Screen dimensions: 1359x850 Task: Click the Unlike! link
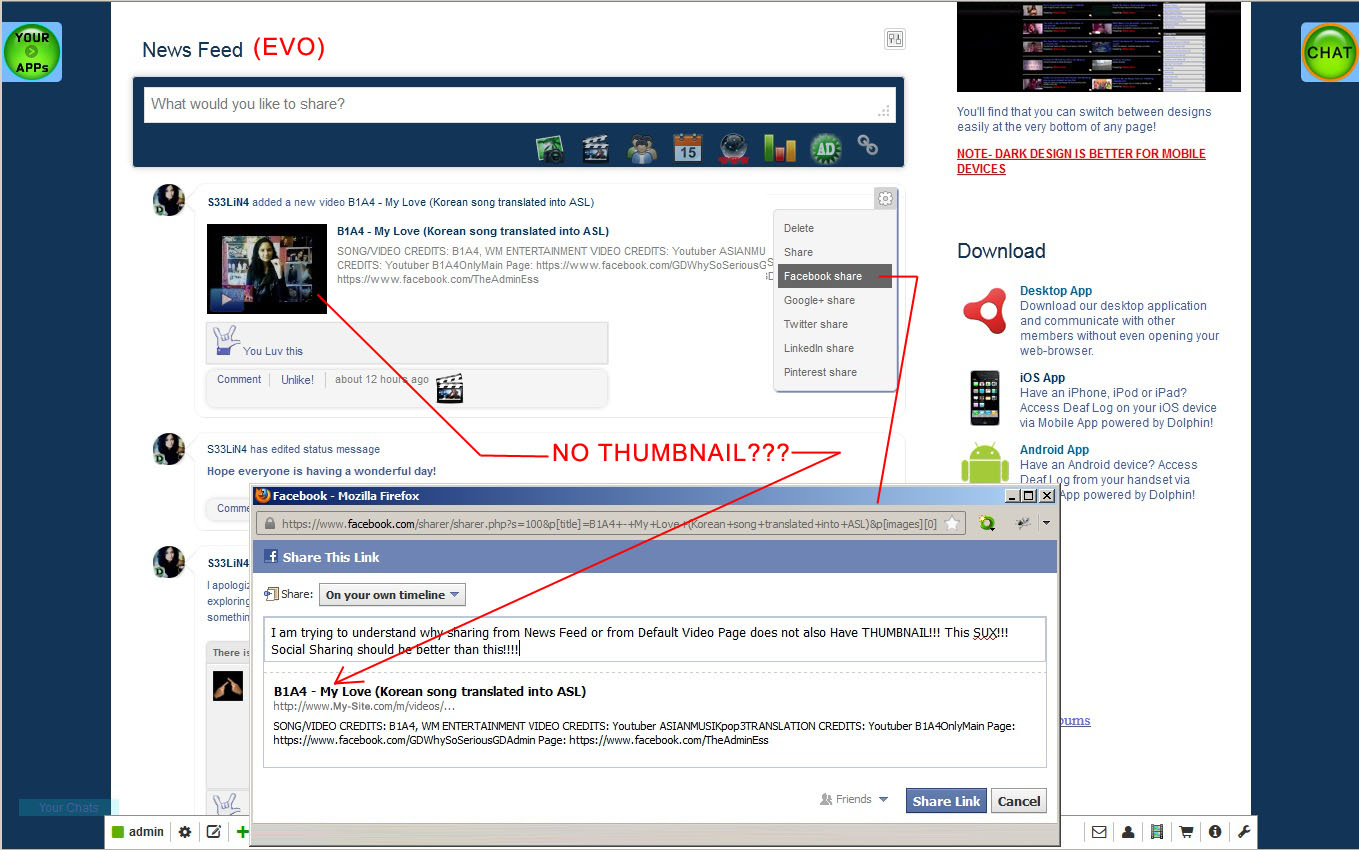point(297,380)
